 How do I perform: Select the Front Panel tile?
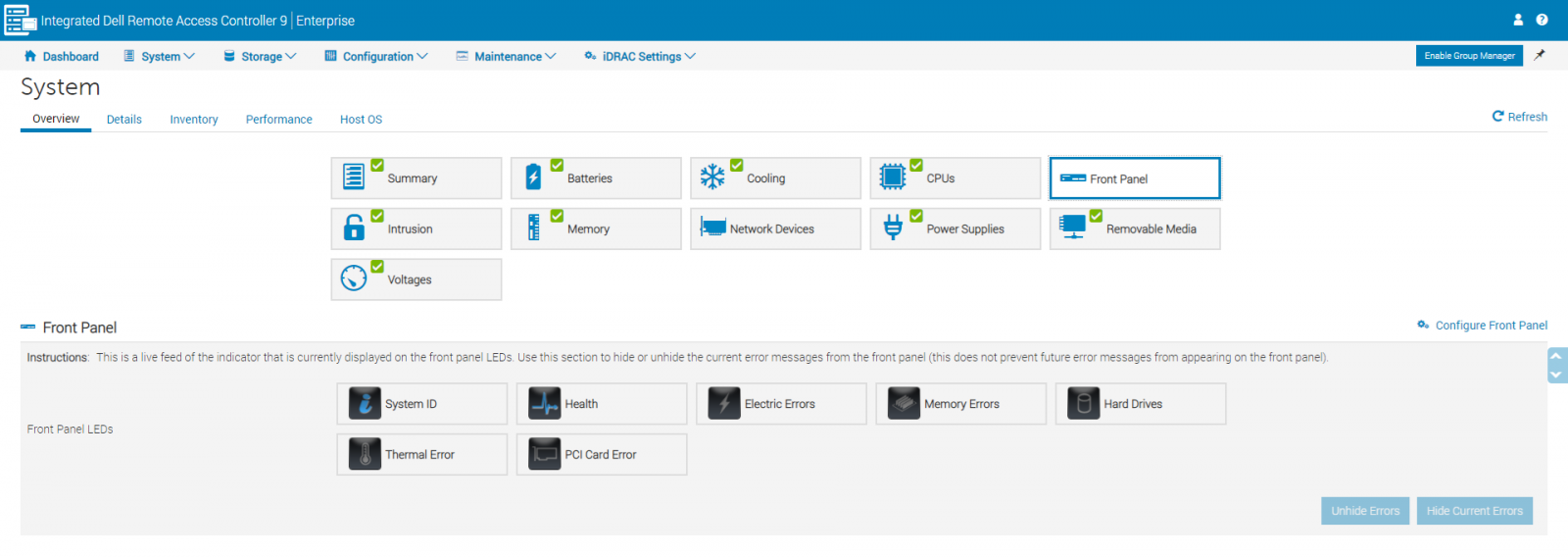[x=1135, y=178]
